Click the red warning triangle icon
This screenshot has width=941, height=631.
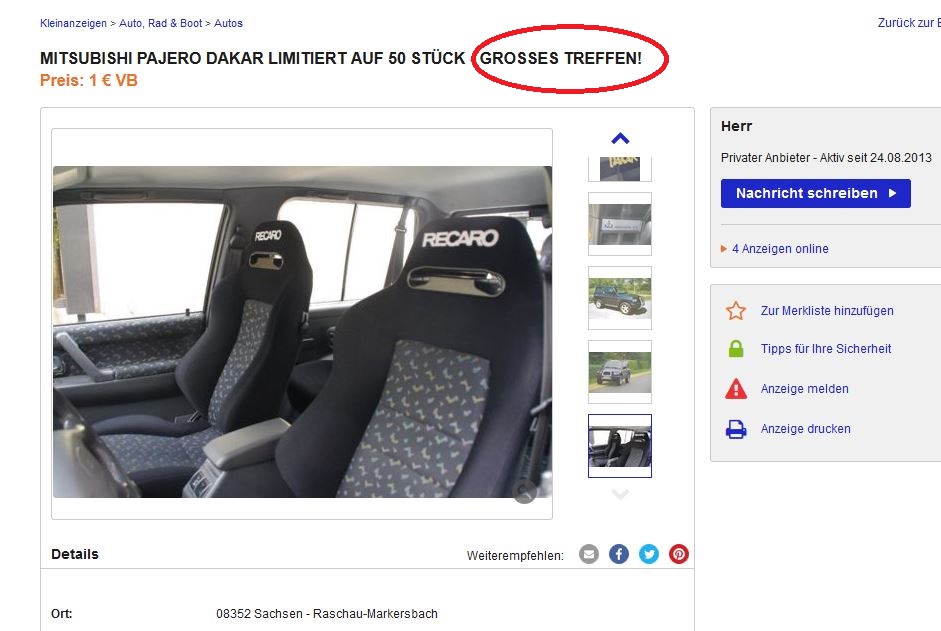pos(736,389)
